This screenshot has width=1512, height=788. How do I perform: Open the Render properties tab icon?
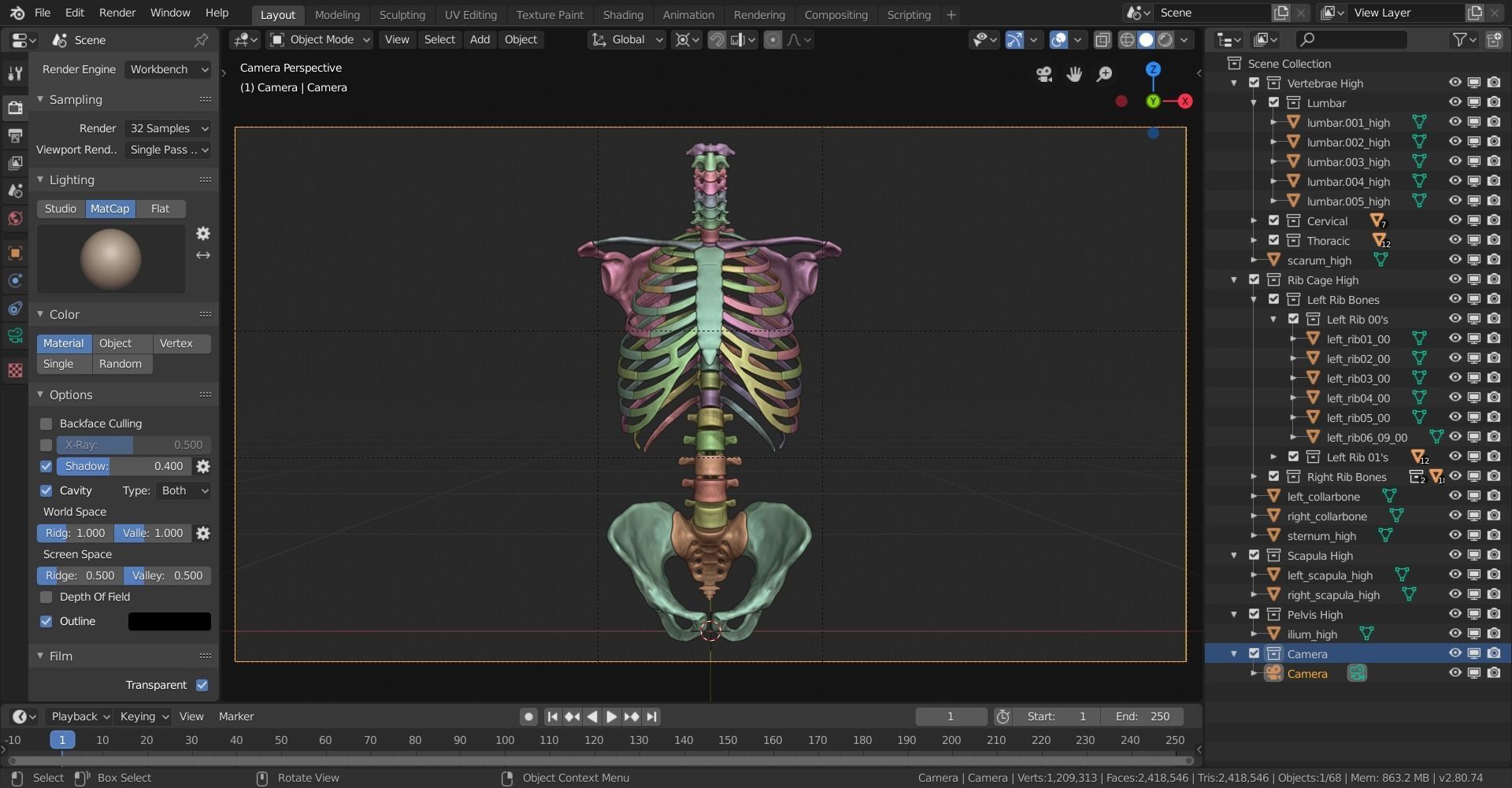tap(14, 107)
